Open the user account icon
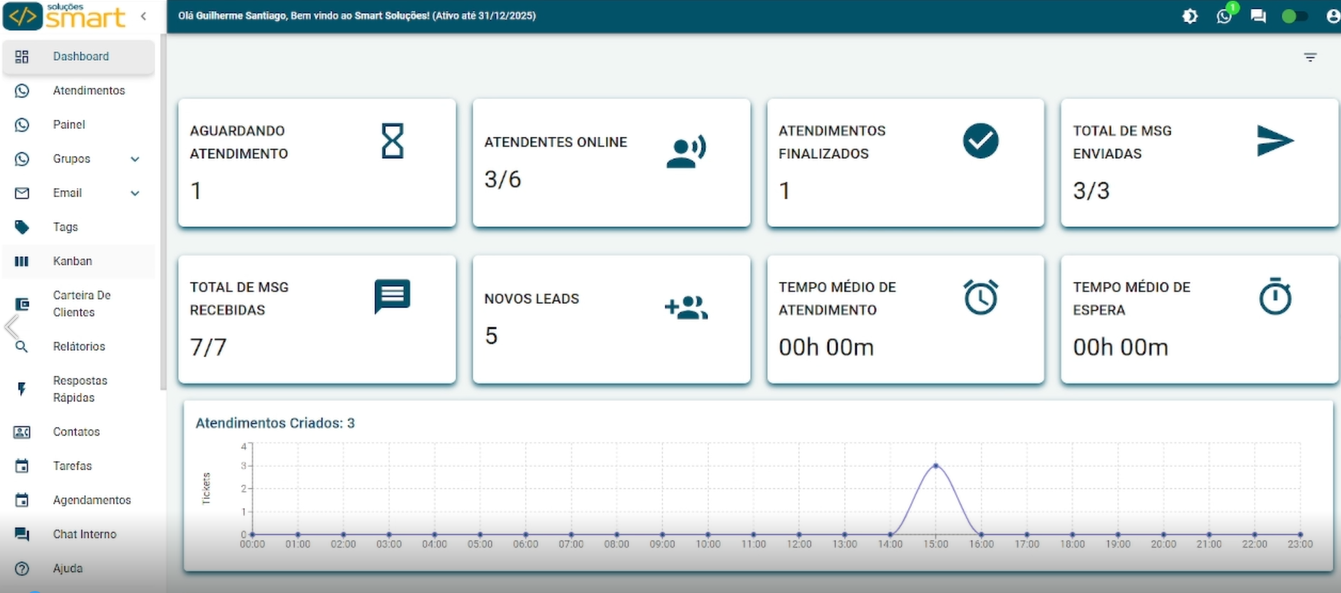The image size is (1341, 593). pos(1332,16)
